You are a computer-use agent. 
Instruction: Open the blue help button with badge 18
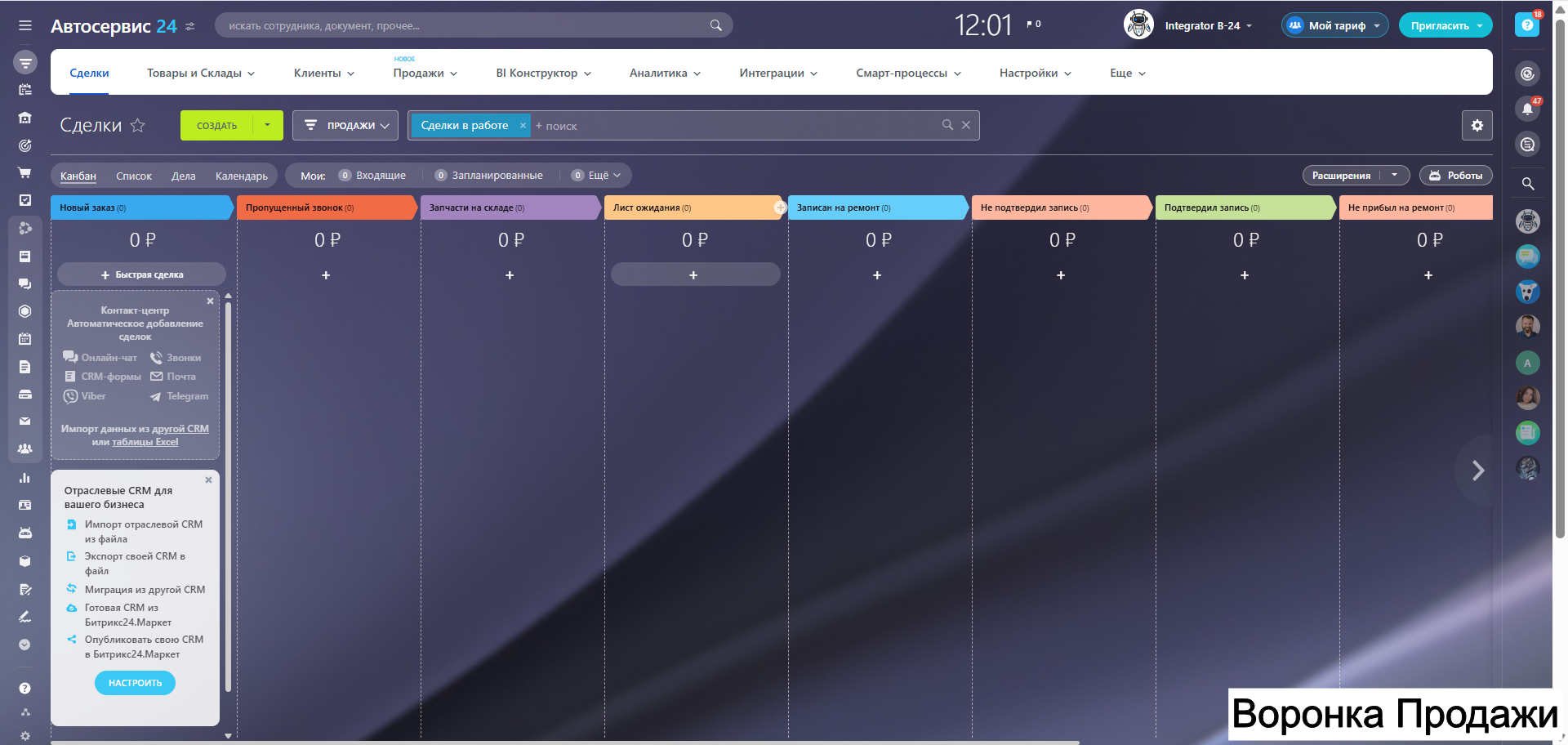point(1527,25)
